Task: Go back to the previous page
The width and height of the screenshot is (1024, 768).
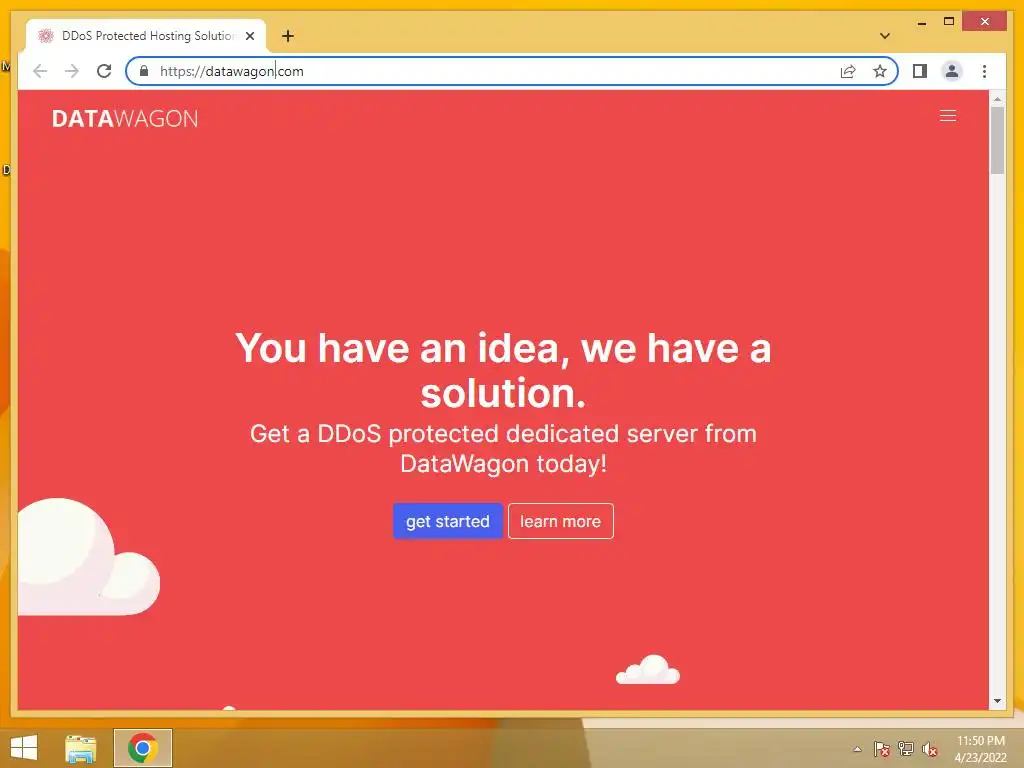Action: pyautogui.click(x=40, y=71)
